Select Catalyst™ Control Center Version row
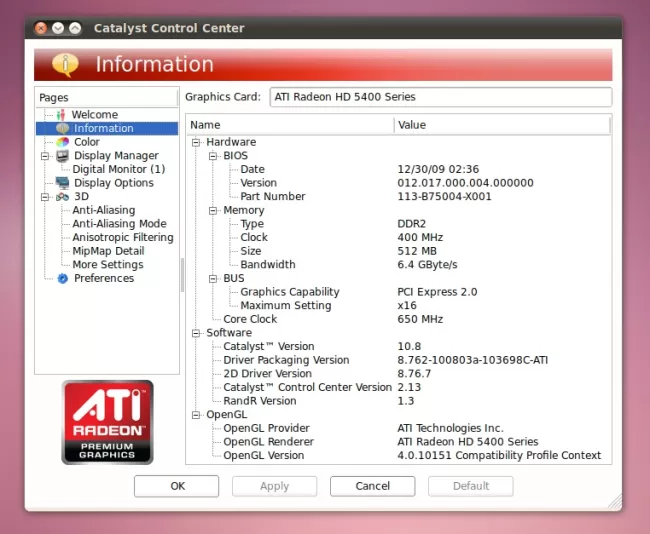 point(399,387)
